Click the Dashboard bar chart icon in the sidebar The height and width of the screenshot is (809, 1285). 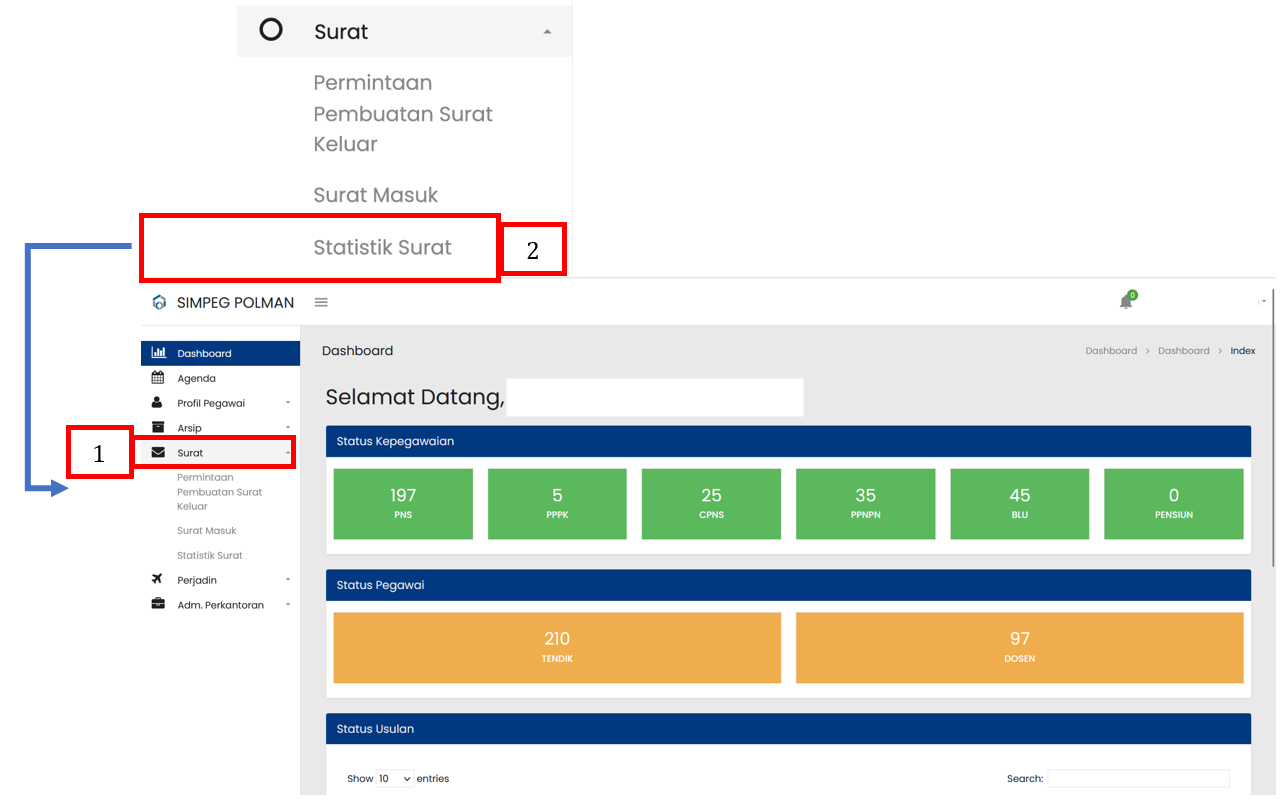(x=158, y=353)
